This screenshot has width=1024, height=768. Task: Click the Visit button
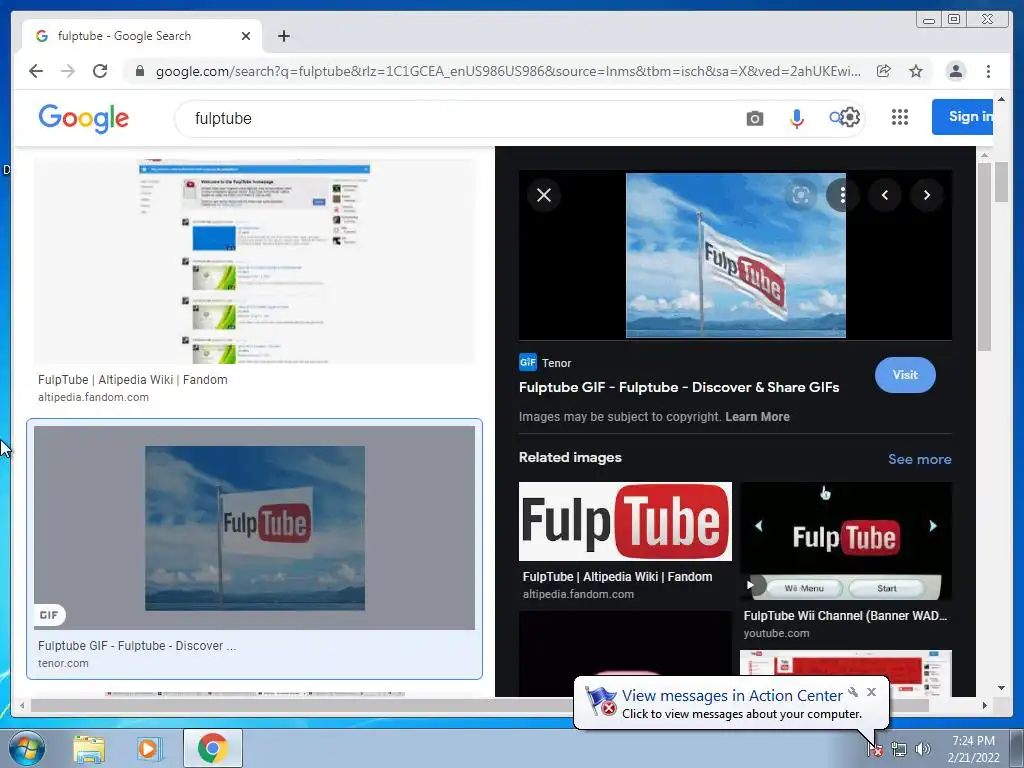[x=905, y=375]
